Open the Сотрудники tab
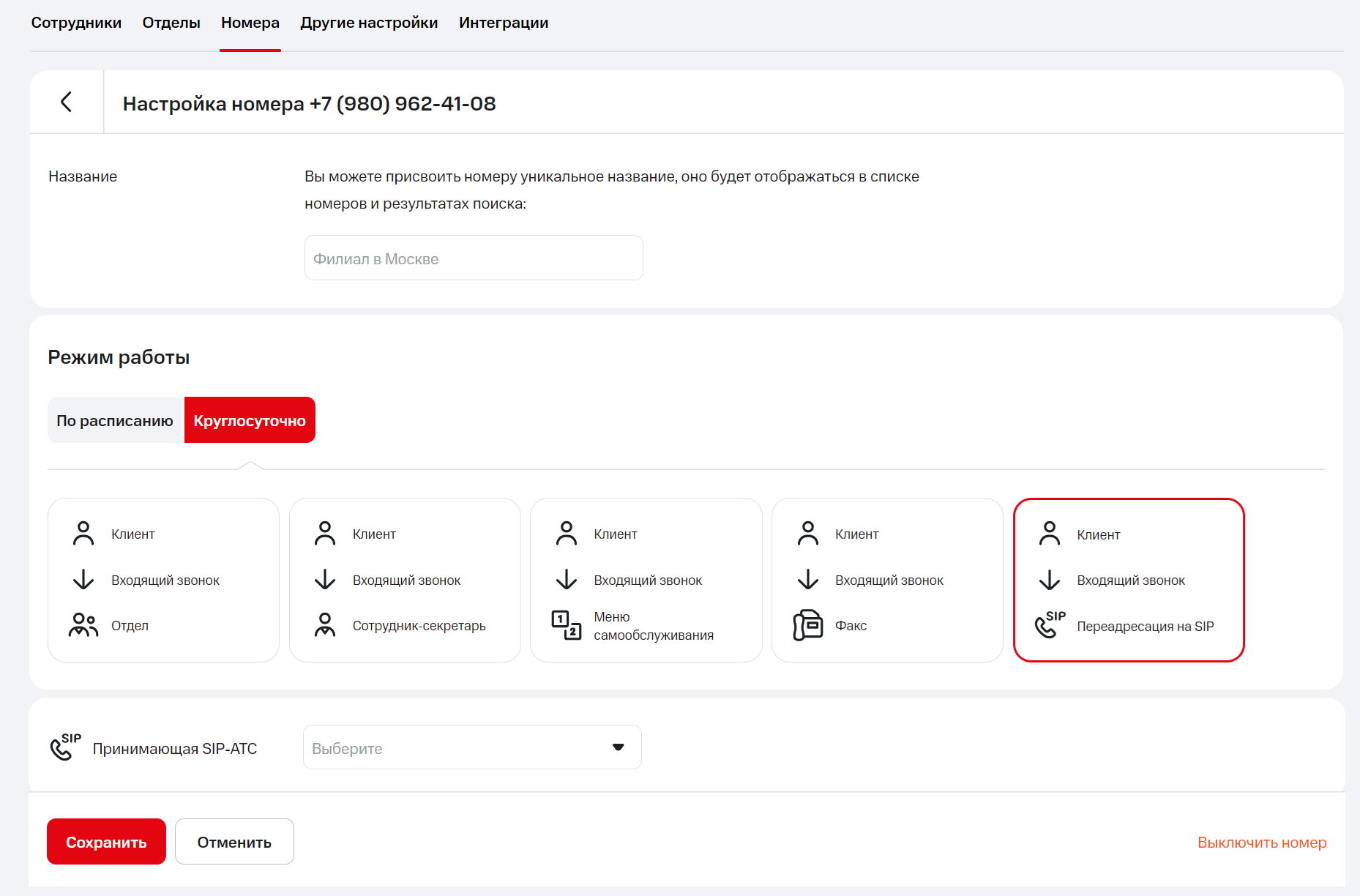 click(76, 23)
